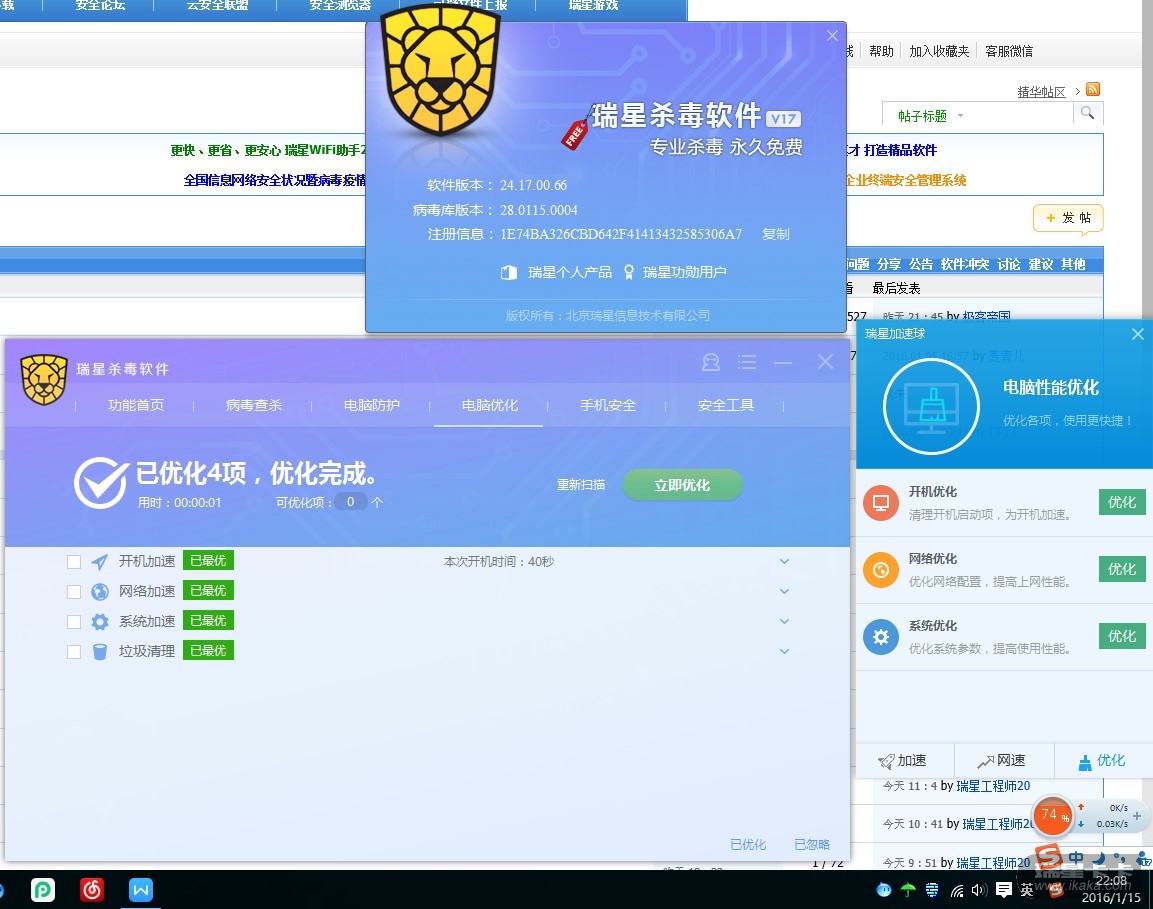Close the 瑞星加速球 panel

[1138, 334]
